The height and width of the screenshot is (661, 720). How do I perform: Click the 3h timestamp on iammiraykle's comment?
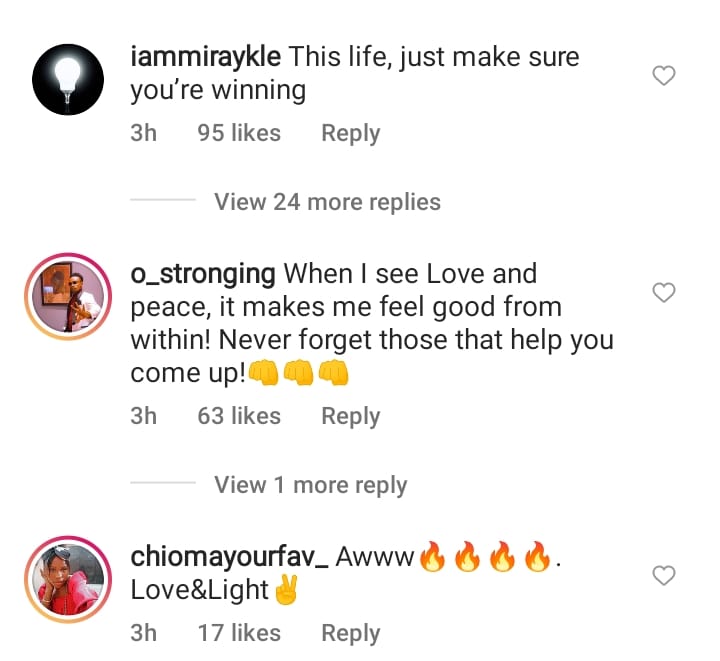tap(144, 133)
